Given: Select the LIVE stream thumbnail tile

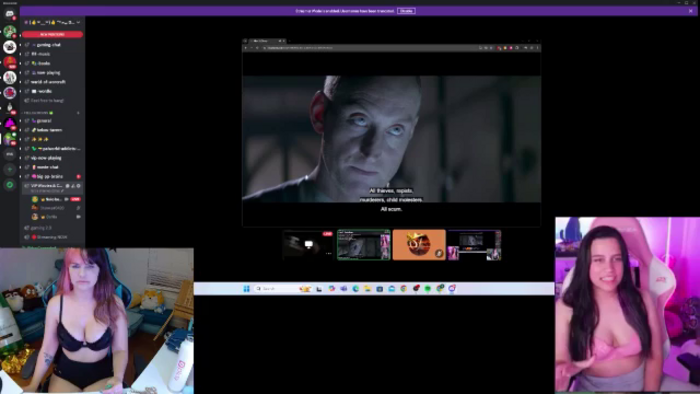Looking at the screenshot, I should click(308, 245).
